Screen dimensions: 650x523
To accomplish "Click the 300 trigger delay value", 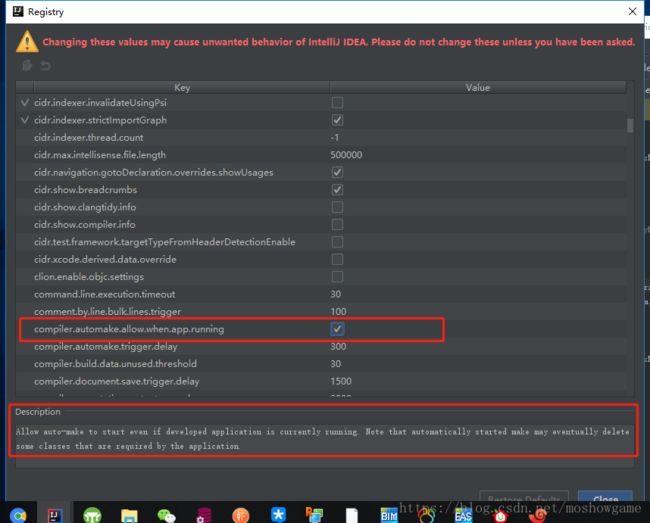I will click(338, 346).
